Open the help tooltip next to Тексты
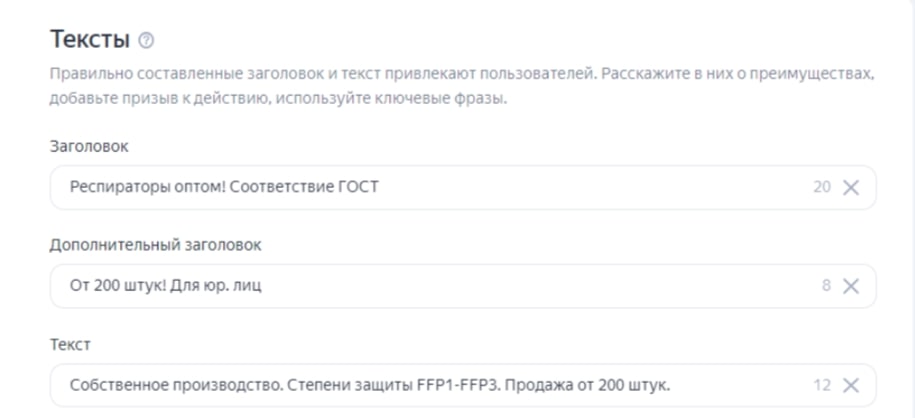The height and width of the screenshot is (418, 915). 146,41
